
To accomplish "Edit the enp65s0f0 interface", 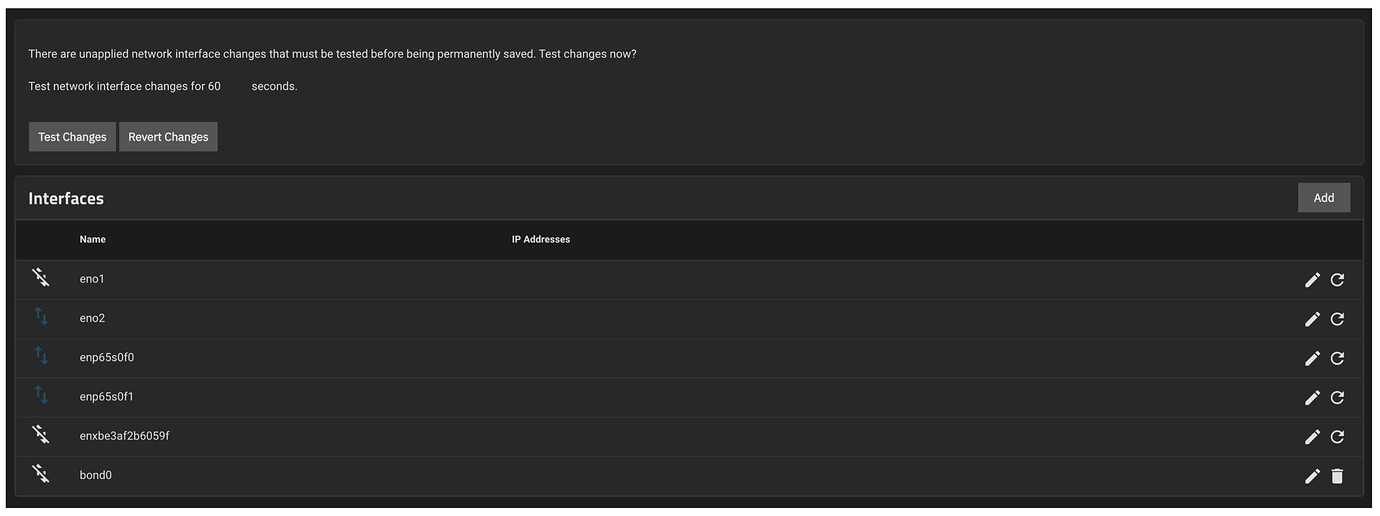I will [x=1313, y=358].
